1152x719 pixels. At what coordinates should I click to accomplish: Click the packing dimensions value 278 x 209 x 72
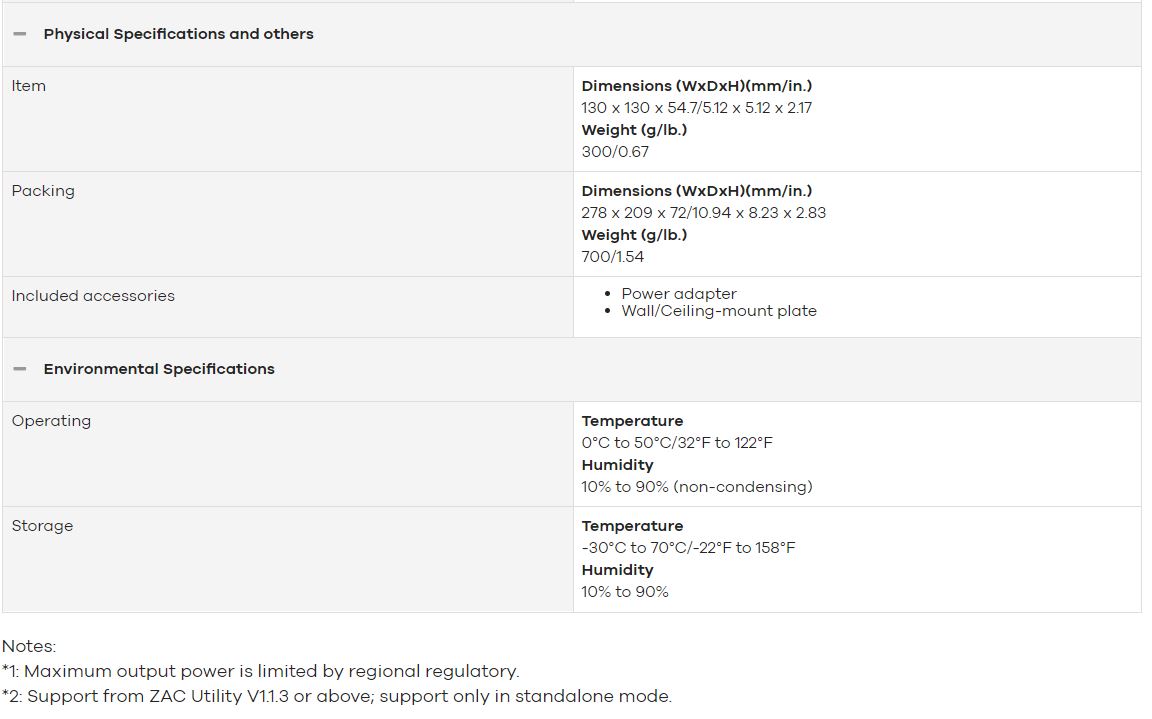(704, 213)
